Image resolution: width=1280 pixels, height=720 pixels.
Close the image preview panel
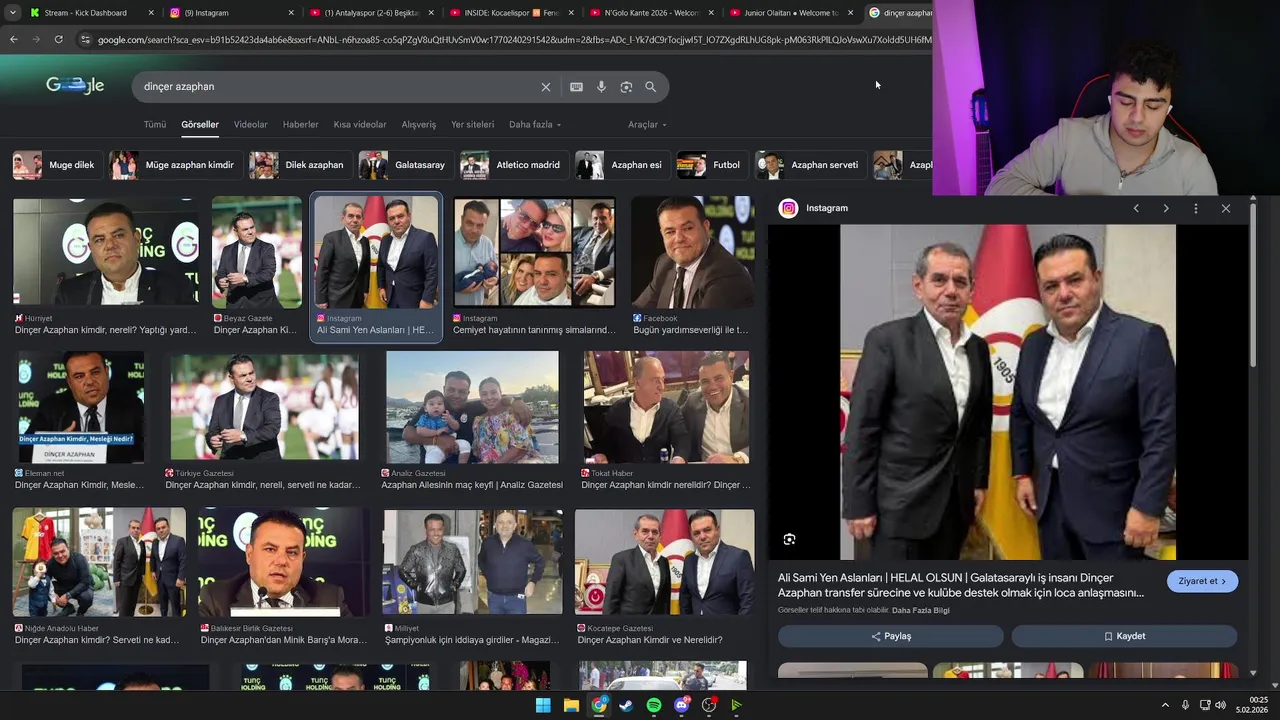click(x=1226, y=208)
